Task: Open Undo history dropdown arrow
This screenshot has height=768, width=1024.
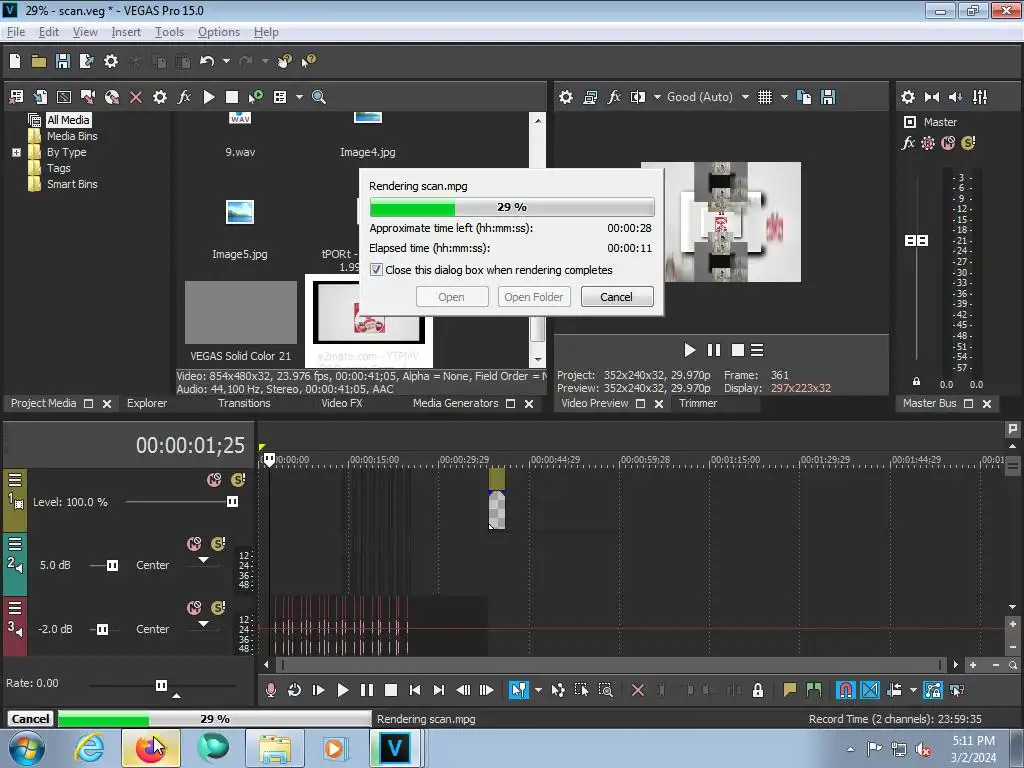Action: (226, 61)
